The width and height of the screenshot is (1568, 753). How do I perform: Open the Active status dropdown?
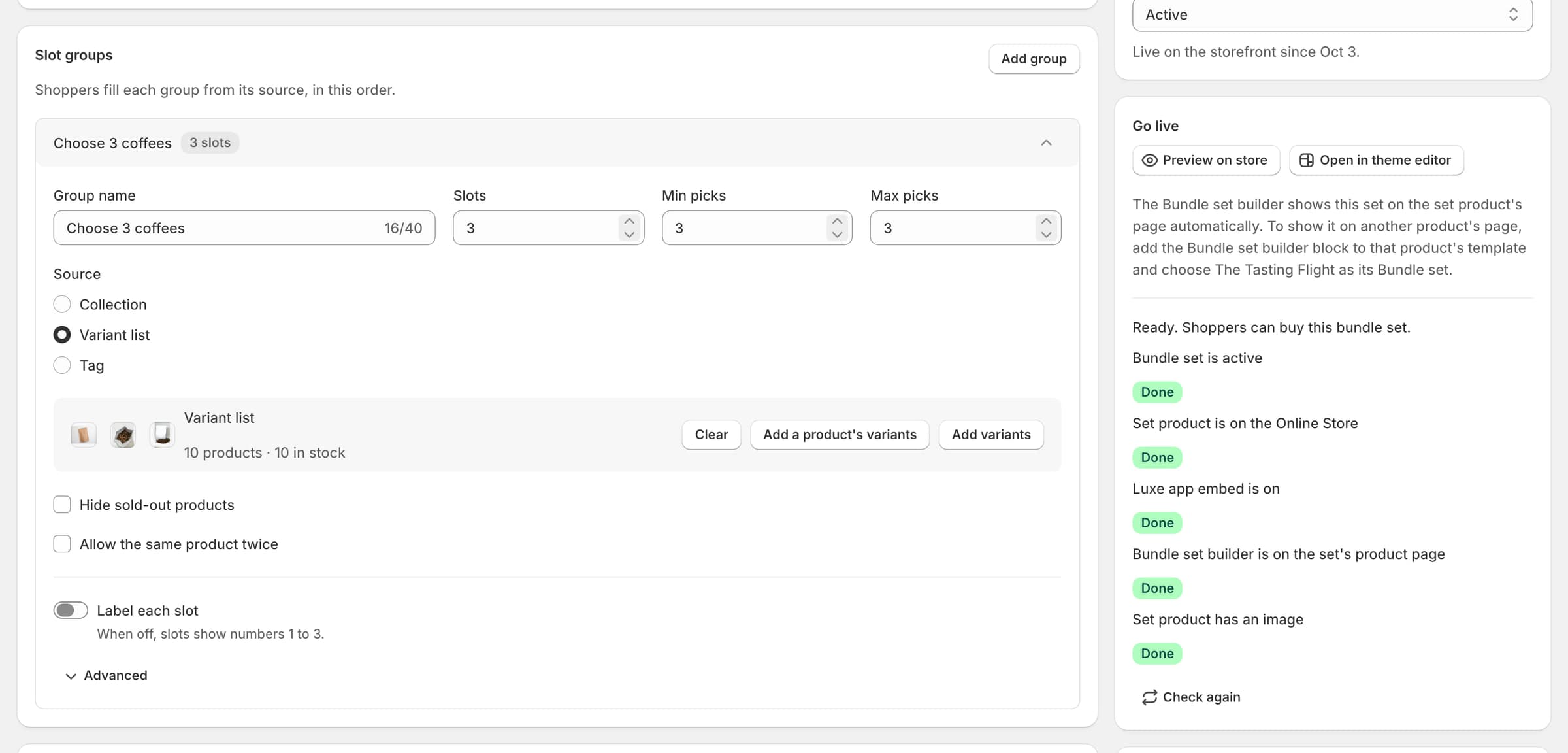click(1332, 14)
